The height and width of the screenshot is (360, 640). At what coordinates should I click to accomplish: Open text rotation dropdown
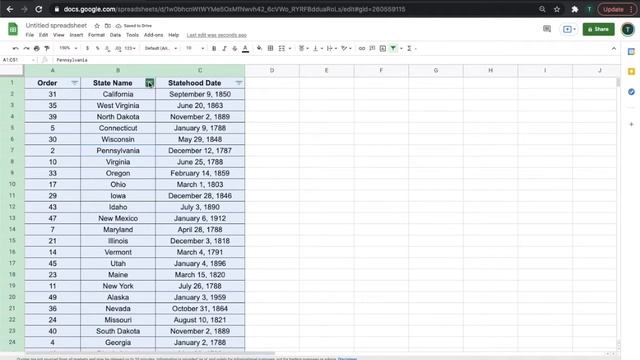click(x=346, y=48)
